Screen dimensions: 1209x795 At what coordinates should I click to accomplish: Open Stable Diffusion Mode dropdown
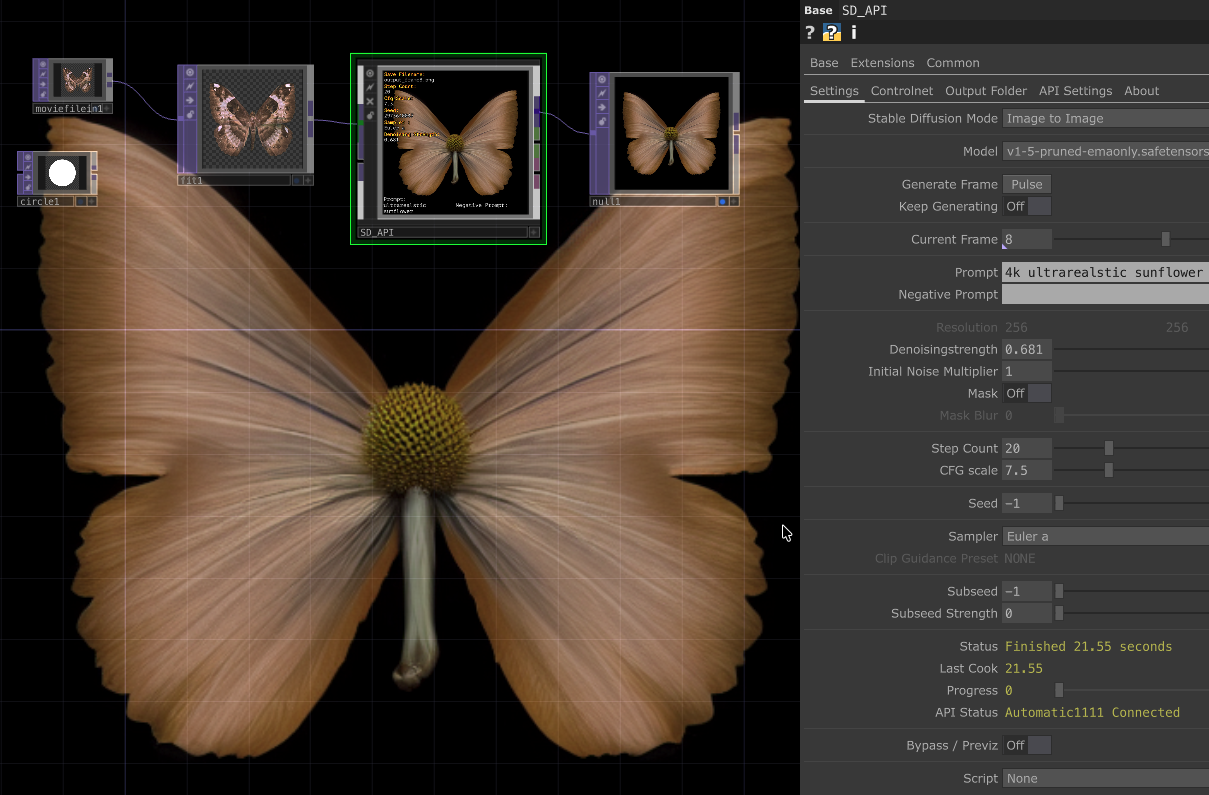coord(1104,119)
